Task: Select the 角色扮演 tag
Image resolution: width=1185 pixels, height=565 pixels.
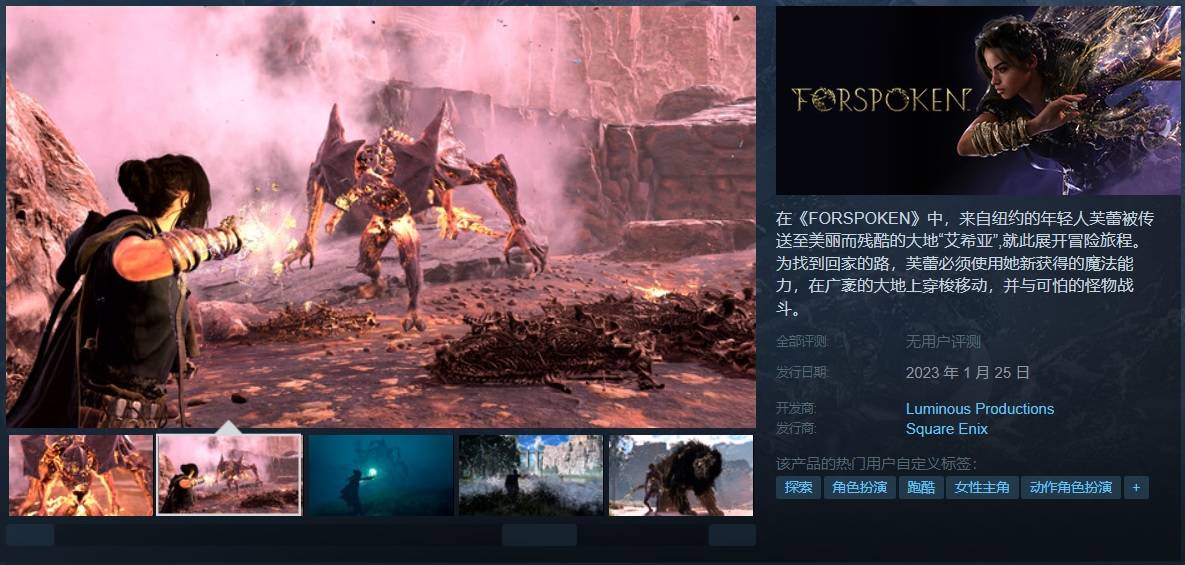Action: click(859, 488)
